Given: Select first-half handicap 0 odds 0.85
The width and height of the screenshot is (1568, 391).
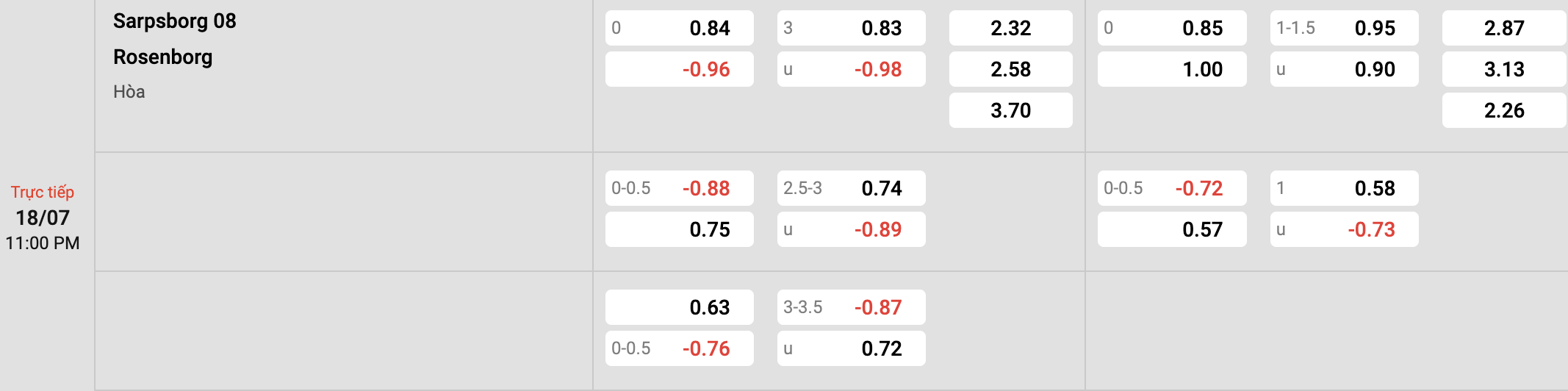Looking at the screenshot, I should point(1172,28).
